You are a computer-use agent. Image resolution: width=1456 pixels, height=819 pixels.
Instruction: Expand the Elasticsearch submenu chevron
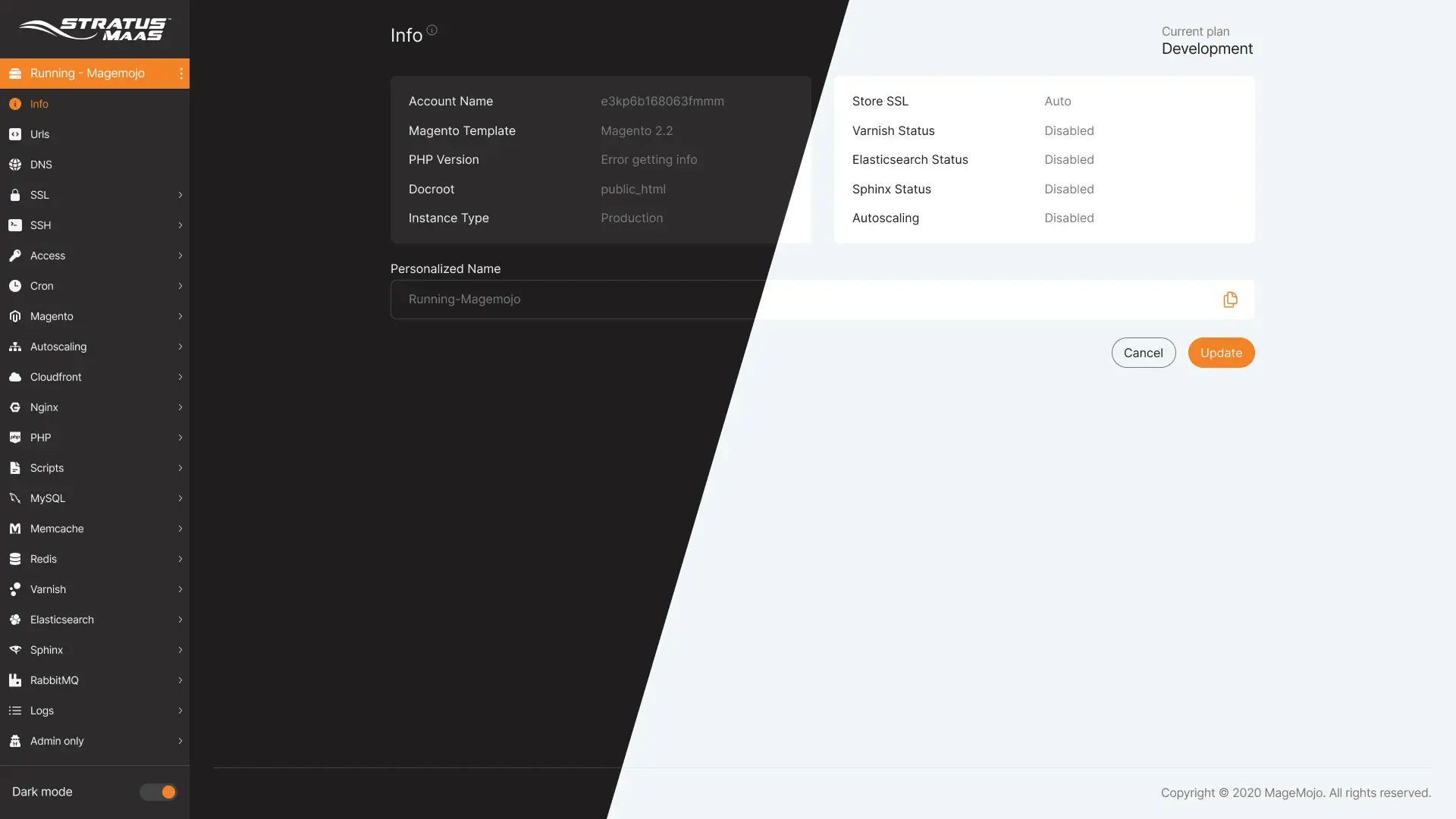(x=180, y=620)
